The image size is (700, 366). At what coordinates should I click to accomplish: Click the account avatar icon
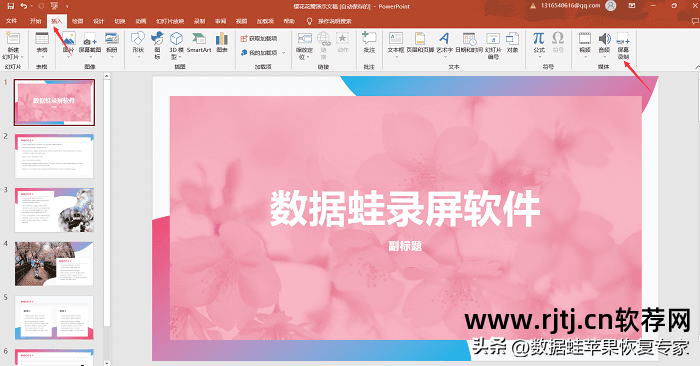[611, 6]
